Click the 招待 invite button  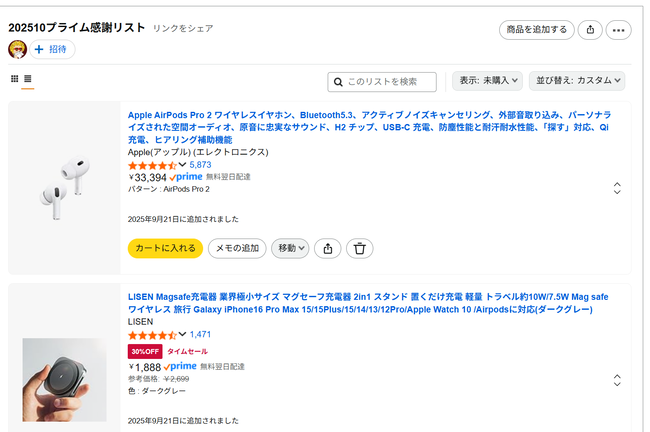[54, 49]
